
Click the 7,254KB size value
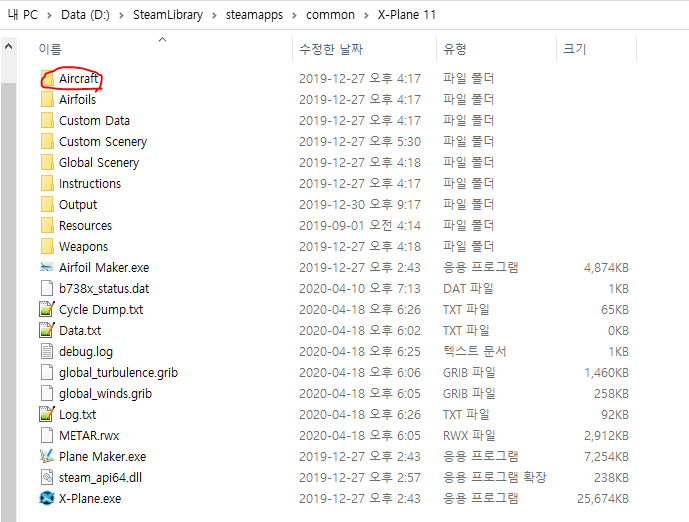[x=606, y=457]
